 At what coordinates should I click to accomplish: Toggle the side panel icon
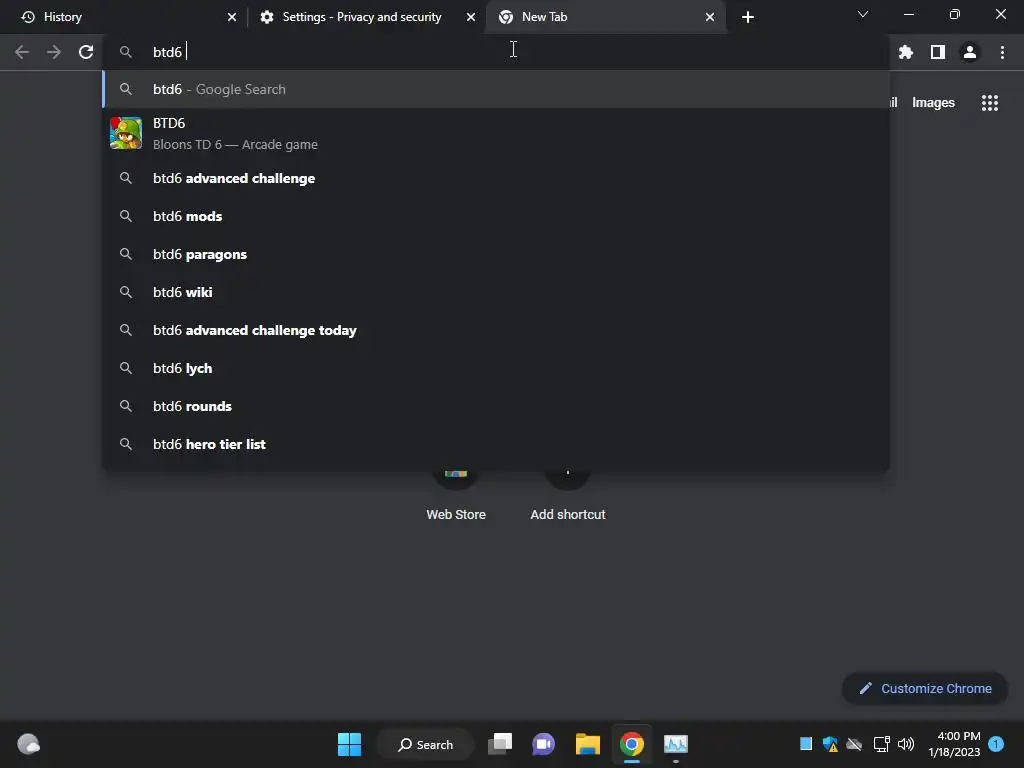coord(938,52)
